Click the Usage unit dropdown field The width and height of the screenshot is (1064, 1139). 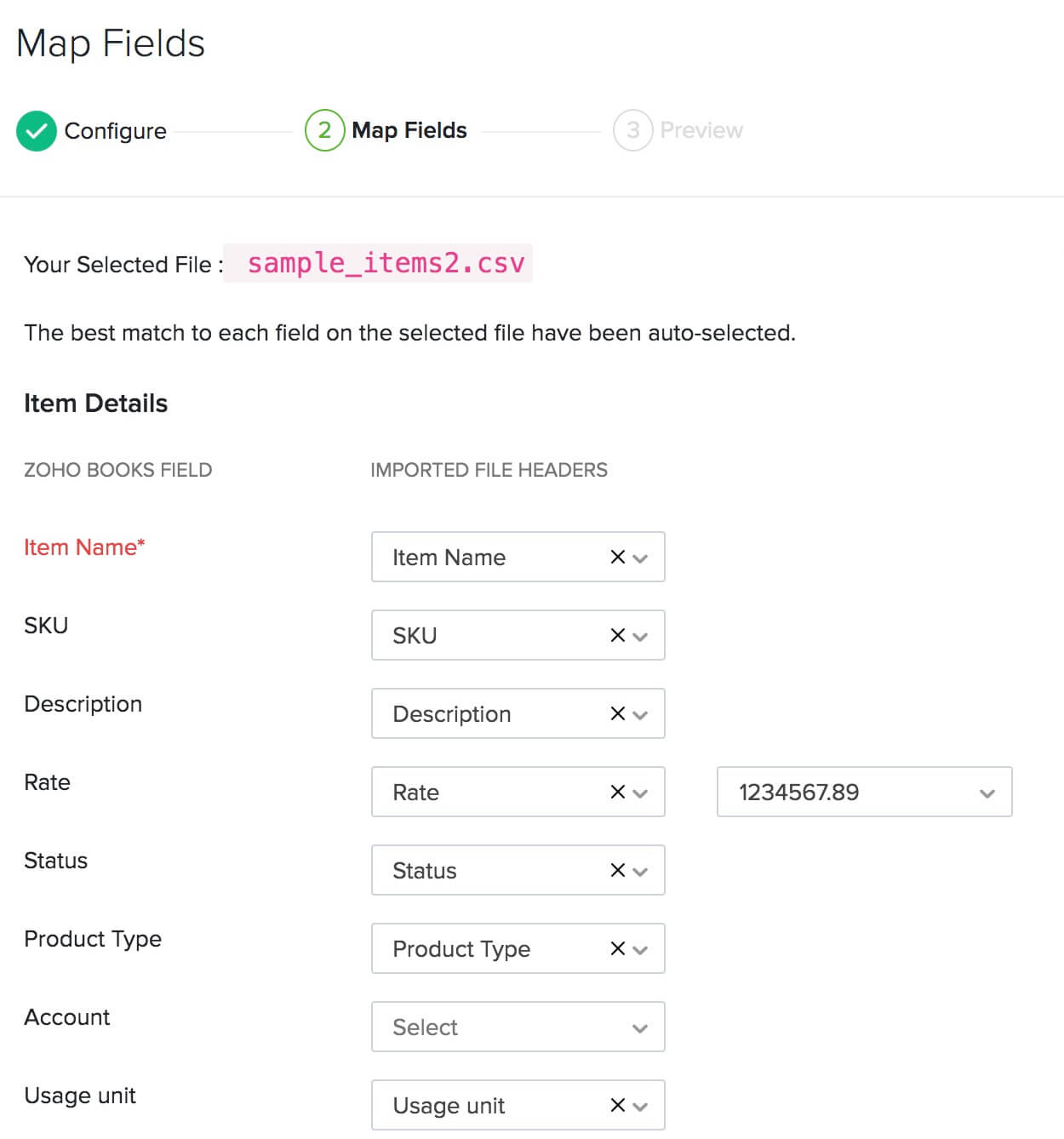[x=494, y=1105]
